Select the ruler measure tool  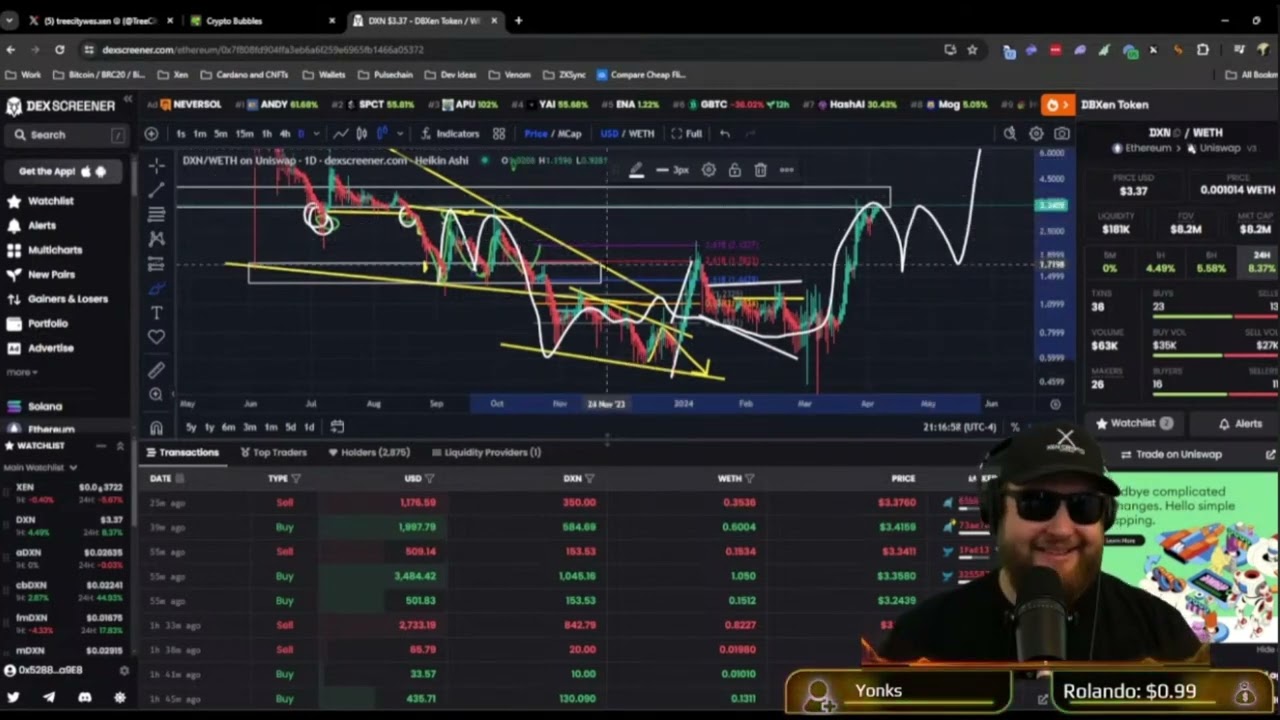click(x=156, y=370)
